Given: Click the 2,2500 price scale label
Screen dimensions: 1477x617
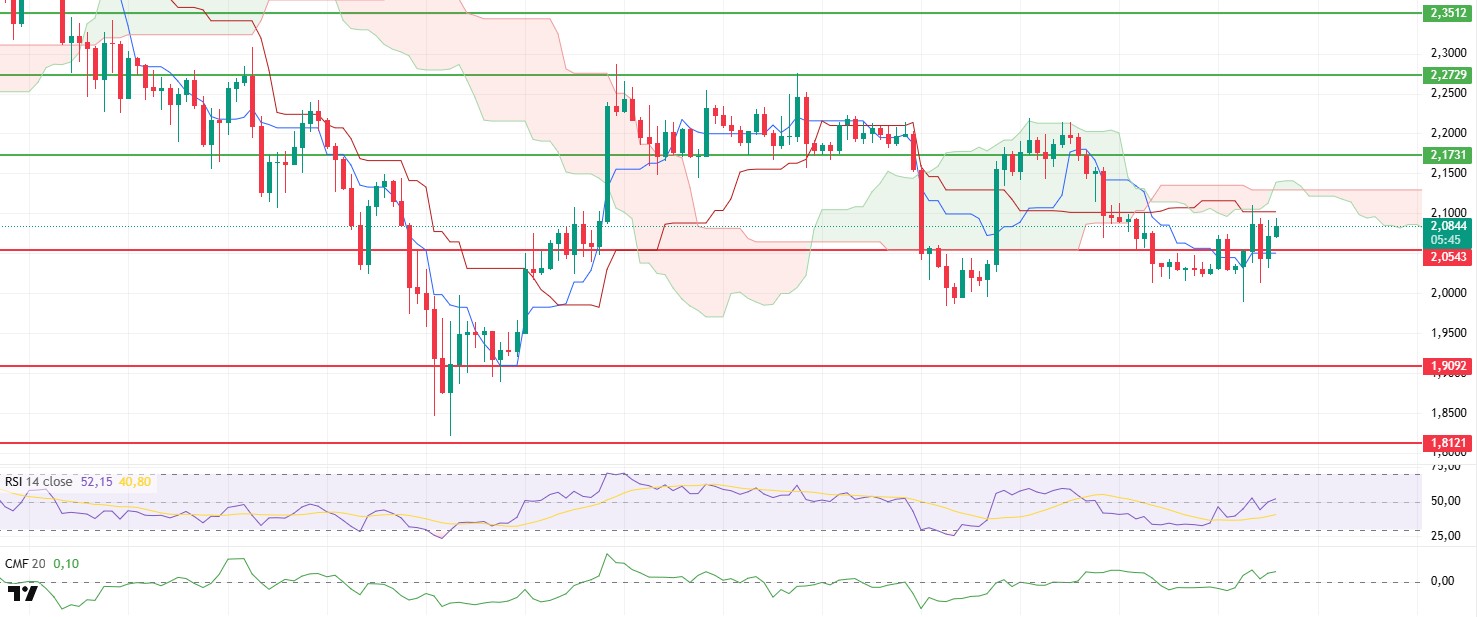Looking at the screenshot, I should click(x=1447, y=93).
